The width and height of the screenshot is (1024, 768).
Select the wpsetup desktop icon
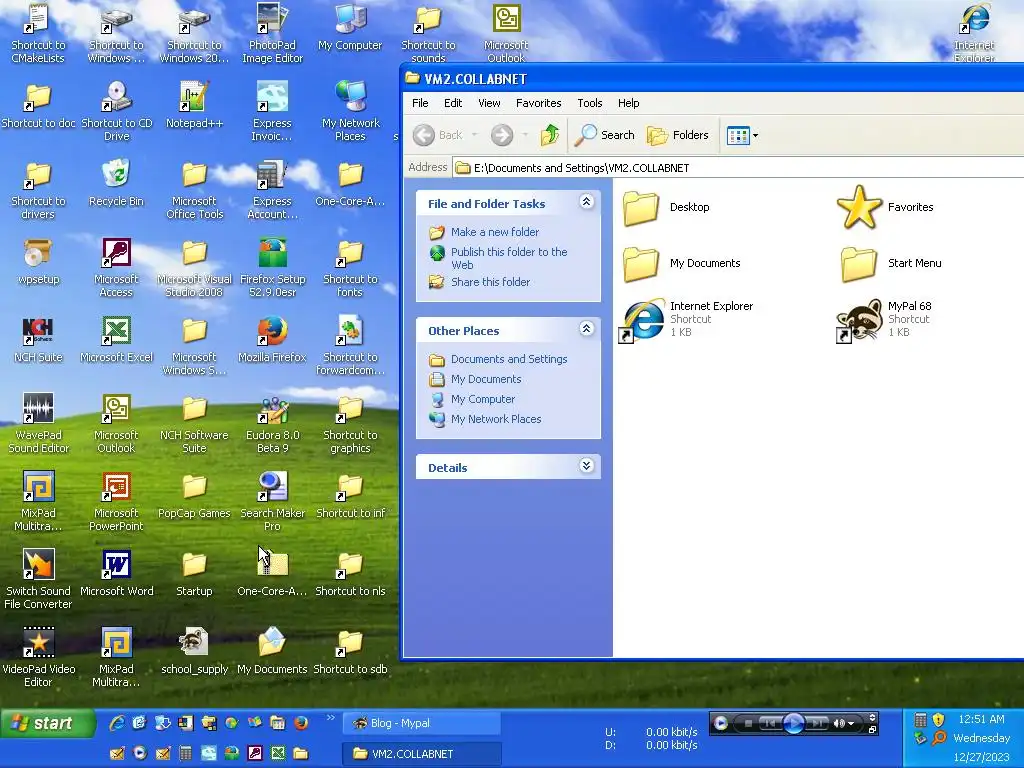[x=38, y=261]
